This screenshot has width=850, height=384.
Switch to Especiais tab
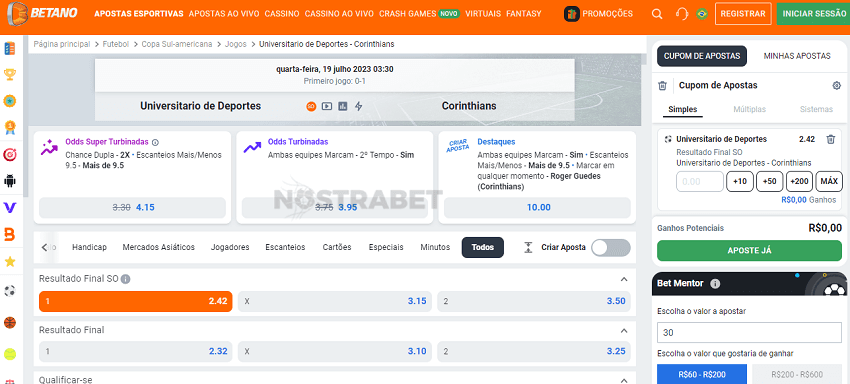(386, 247)
